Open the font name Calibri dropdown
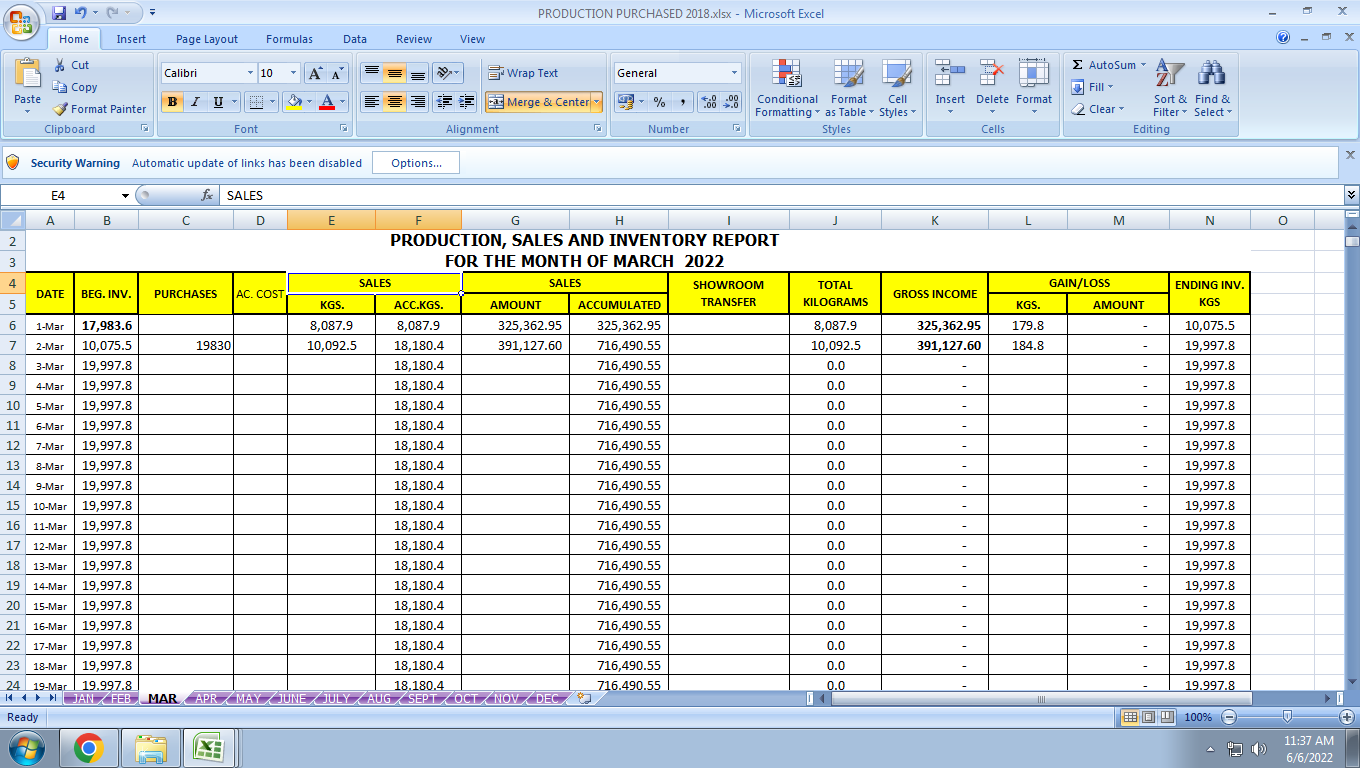This screenshot has height=768, width=1360. point(250,73)
